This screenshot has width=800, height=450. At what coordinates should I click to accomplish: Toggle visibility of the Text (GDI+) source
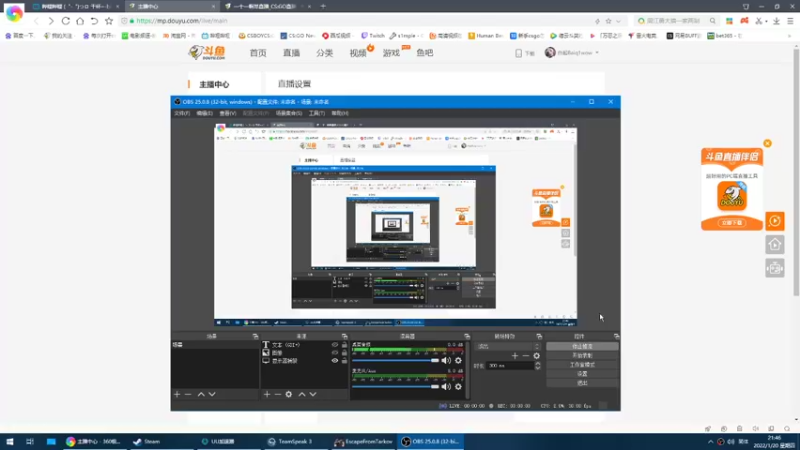coord(335,345)
